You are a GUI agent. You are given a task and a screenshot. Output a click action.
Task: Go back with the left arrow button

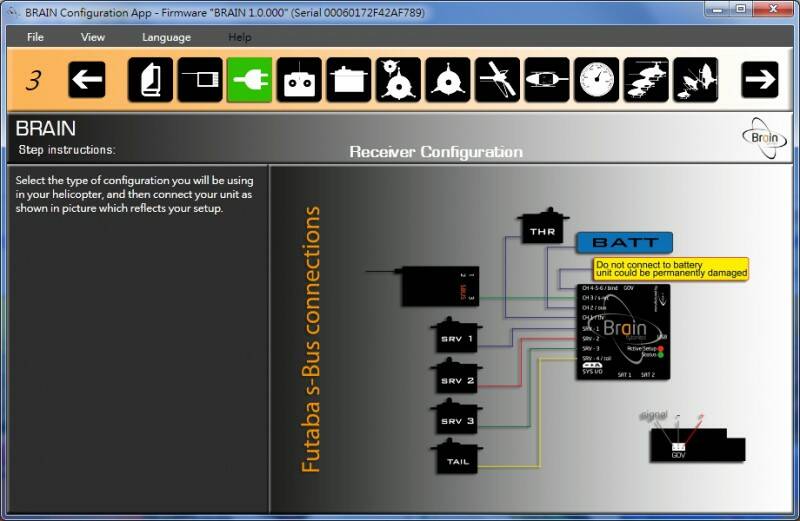[x=87, y=80]
